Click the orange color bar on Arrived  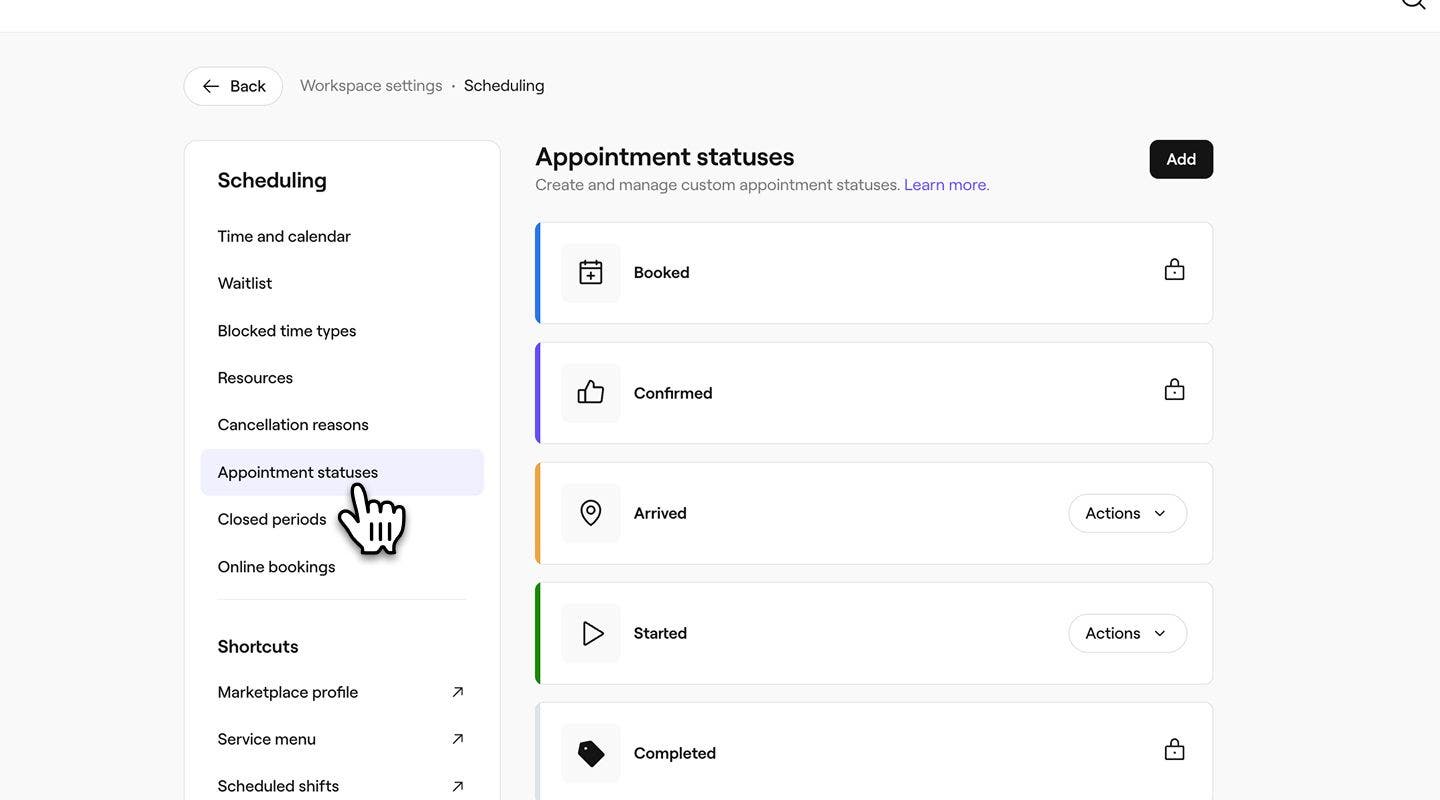point(538,513)
